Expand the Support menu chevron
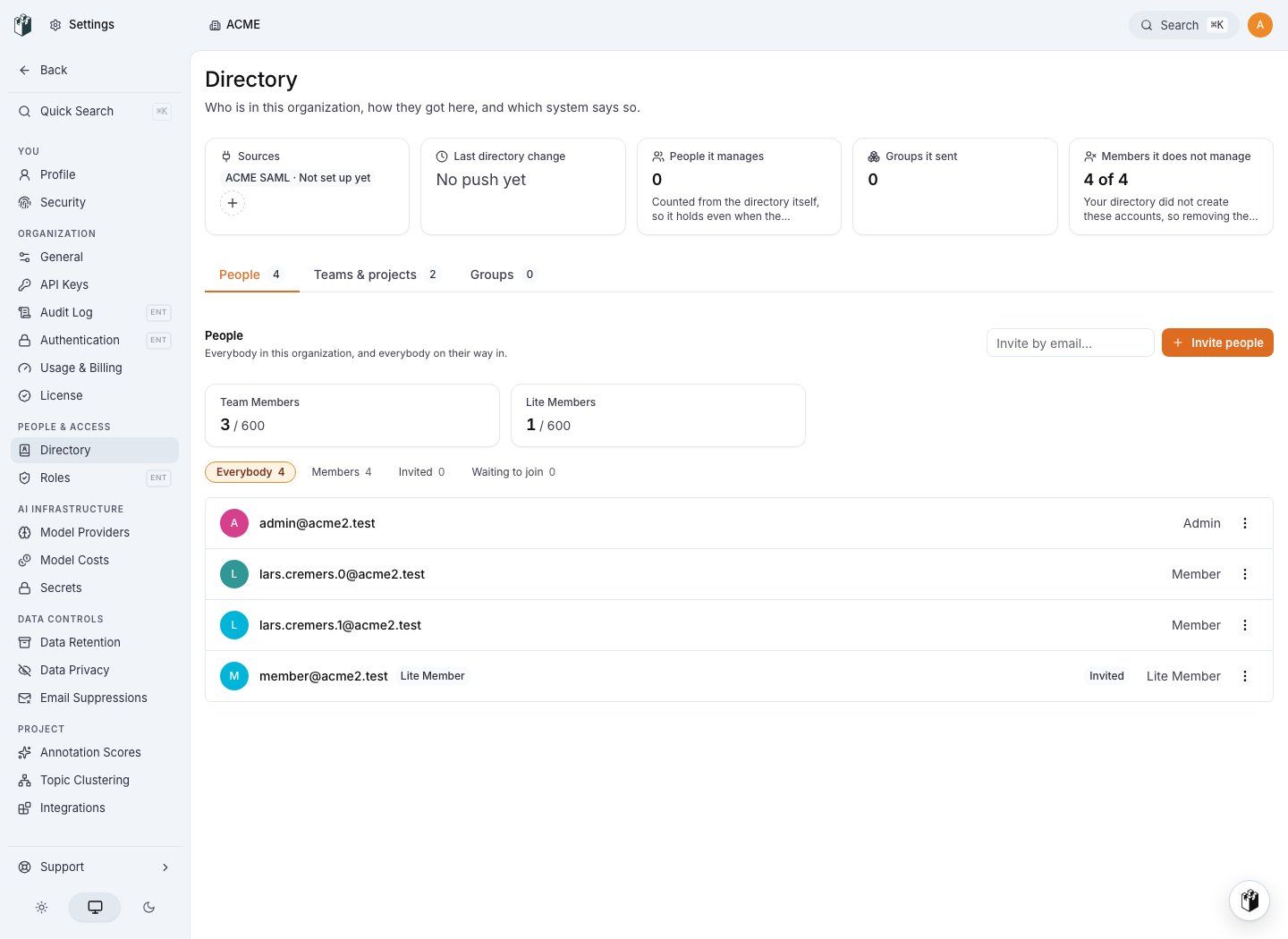 [165, 867]
